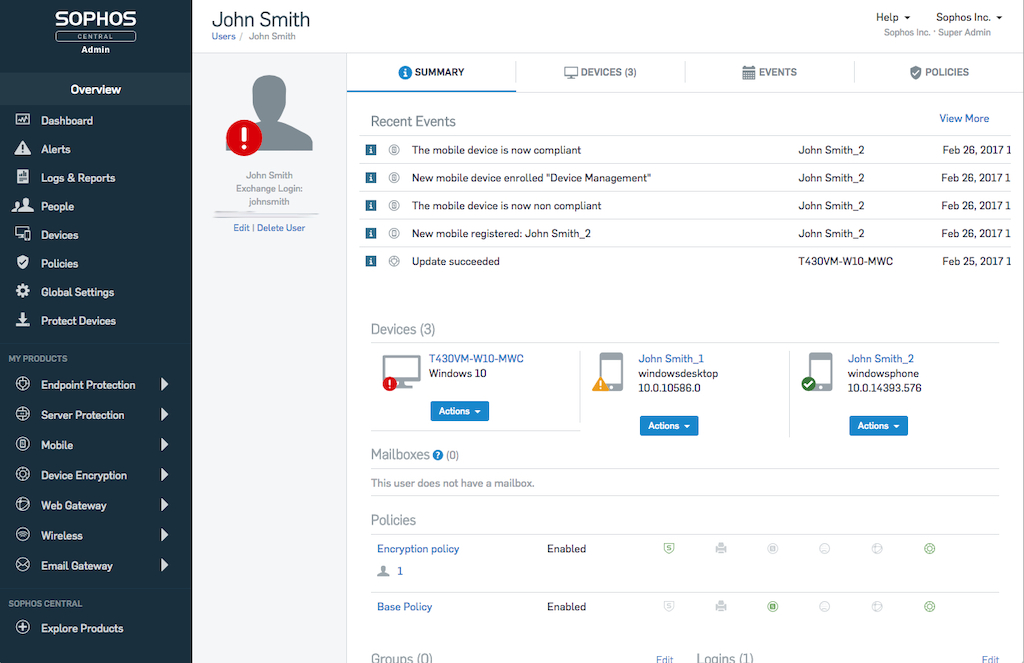
Task: Click the Endpoint Protection product icon
Action: pyautogui.click(x=23, y=384)
